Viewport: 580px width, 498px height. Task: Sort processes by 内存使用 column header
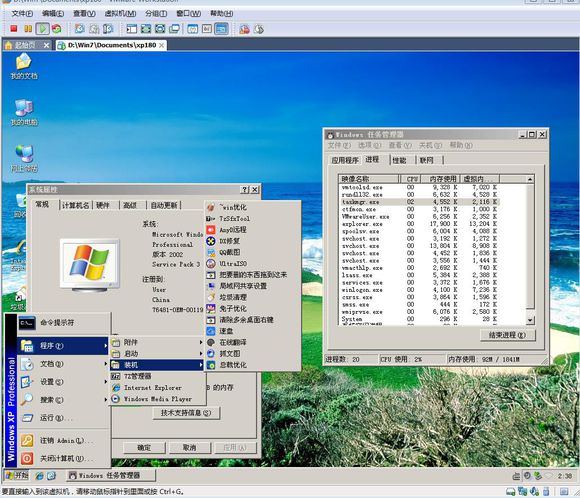coord(442,179)
